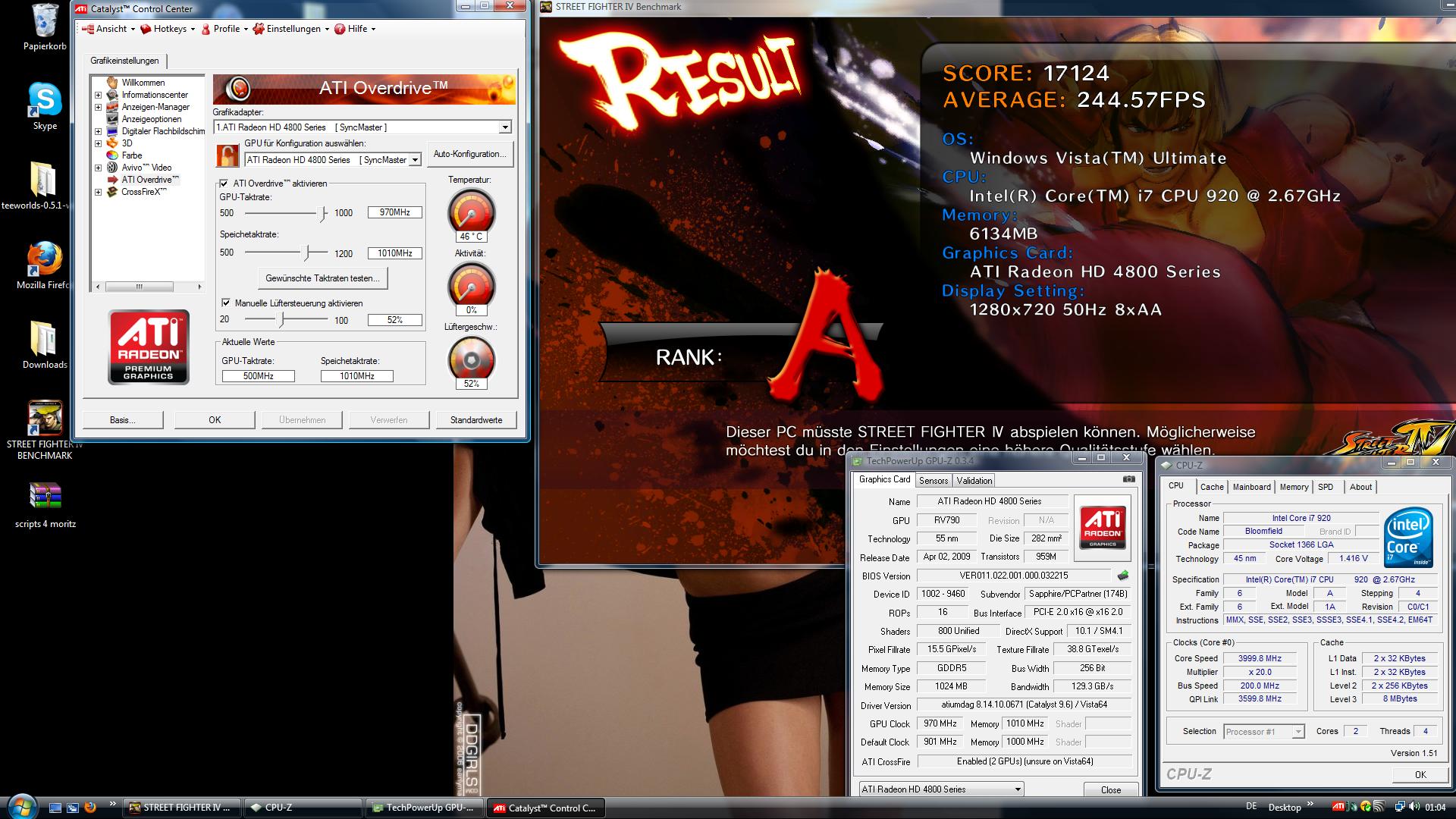Click Switch between windows quick launch icon
Screen dimensions: 1456x819
click(x=73, y=808)
